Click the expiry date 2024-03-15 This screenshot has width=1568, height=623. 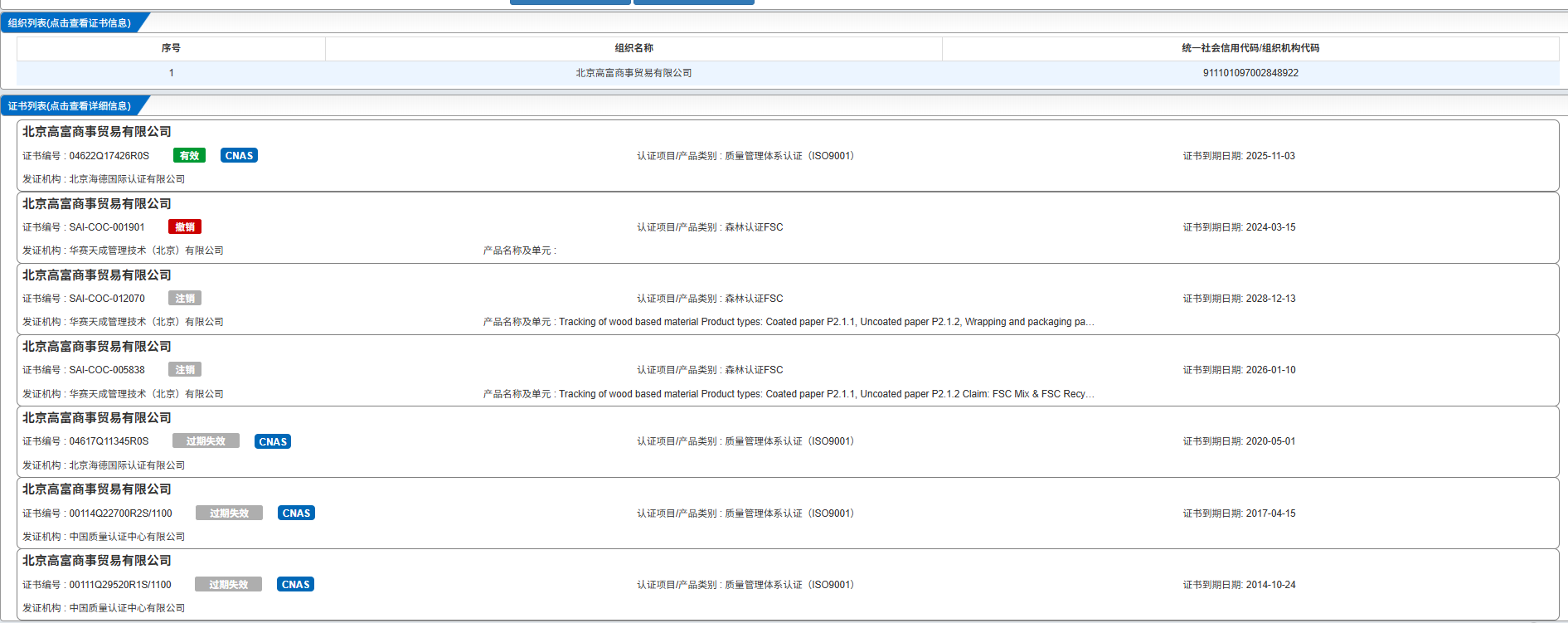tap(1270, 227)
